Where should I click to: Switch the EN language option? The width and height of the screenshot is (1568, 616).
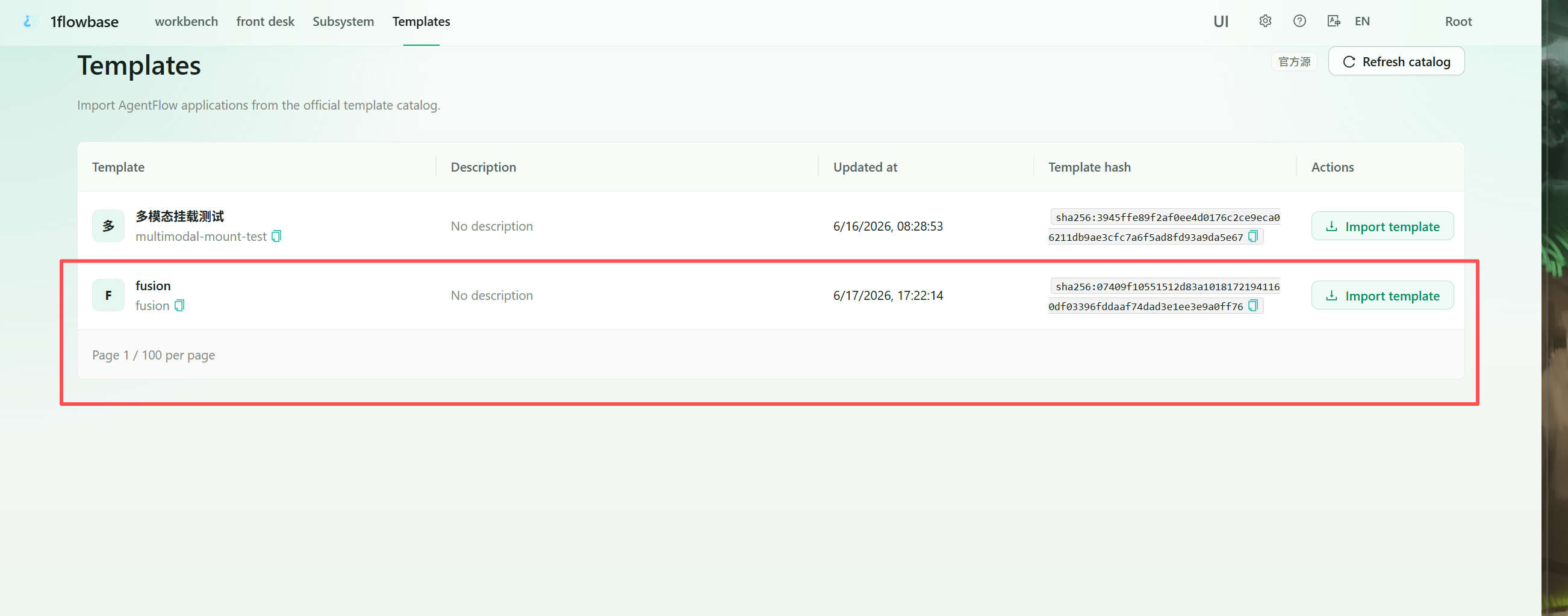pos(1362,21)
